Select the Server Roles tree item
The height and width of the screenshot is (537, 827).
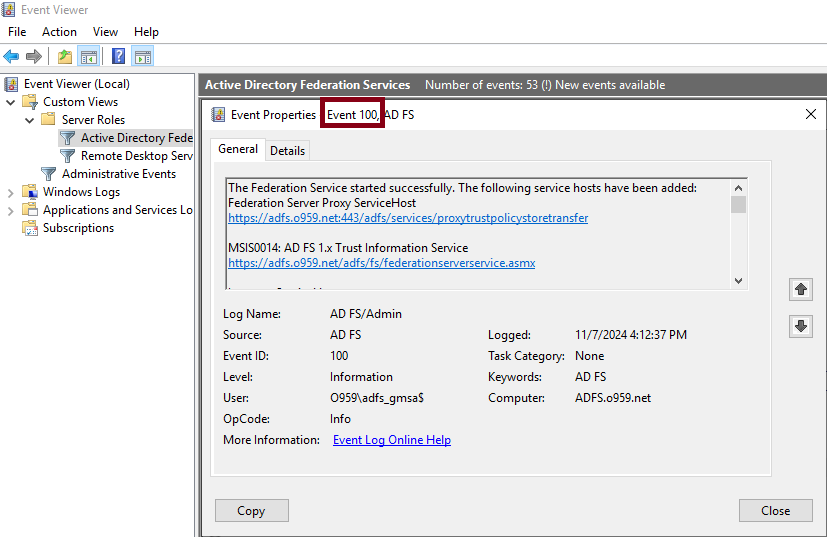click(x=93, y=120)
